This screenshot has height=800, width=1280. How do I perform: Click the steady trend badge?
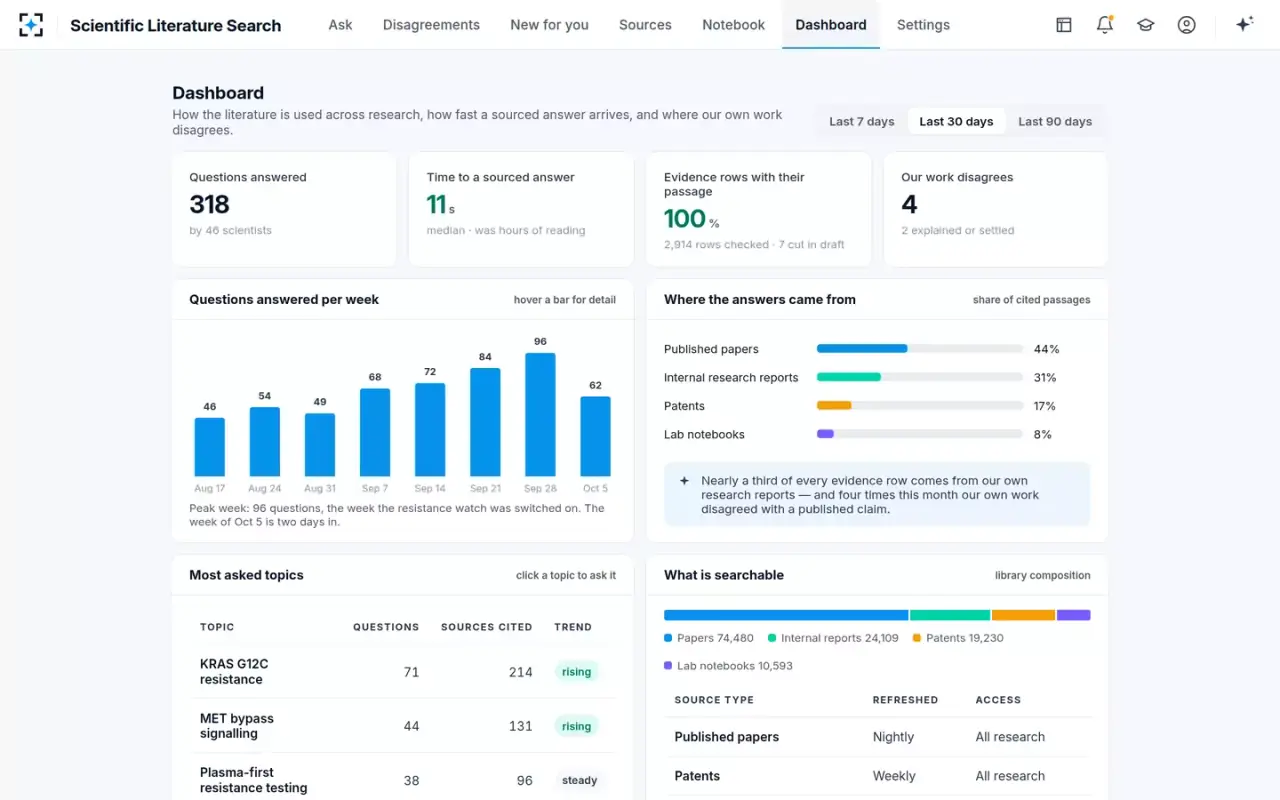click(x=579, y=780)
